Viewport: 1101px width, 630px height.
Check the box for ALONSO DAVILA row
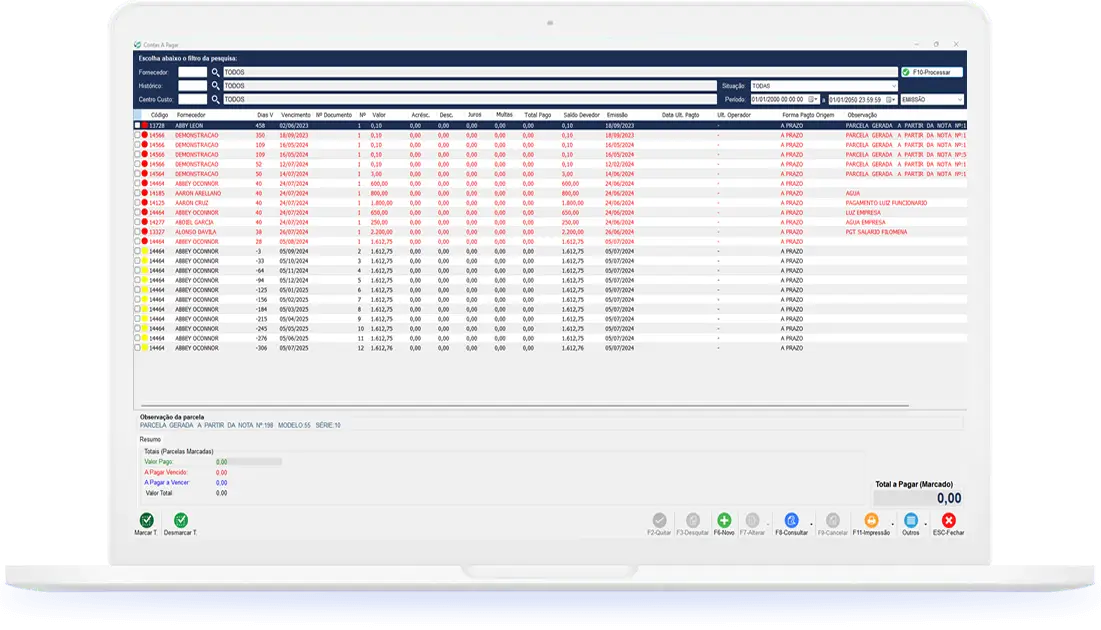point(138,232)
